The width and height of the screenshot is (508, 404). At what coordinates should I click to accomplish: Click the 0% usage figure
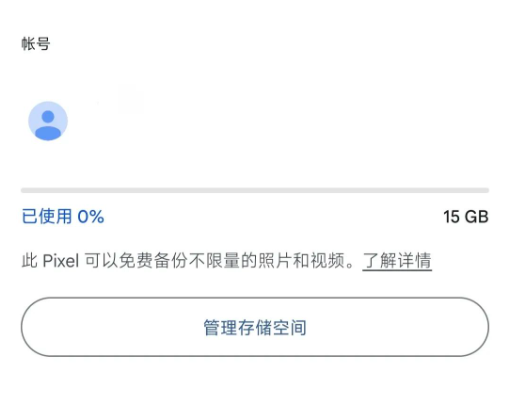[x=91, y=217]
